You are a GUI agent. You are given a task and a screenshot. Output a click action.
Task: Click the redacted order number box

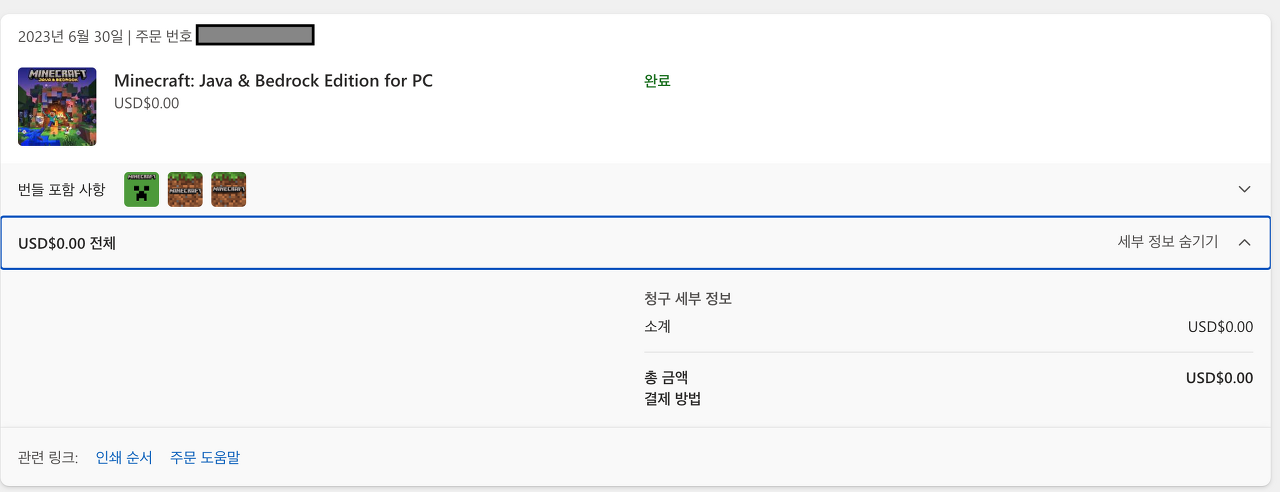(x=255, y=36)
